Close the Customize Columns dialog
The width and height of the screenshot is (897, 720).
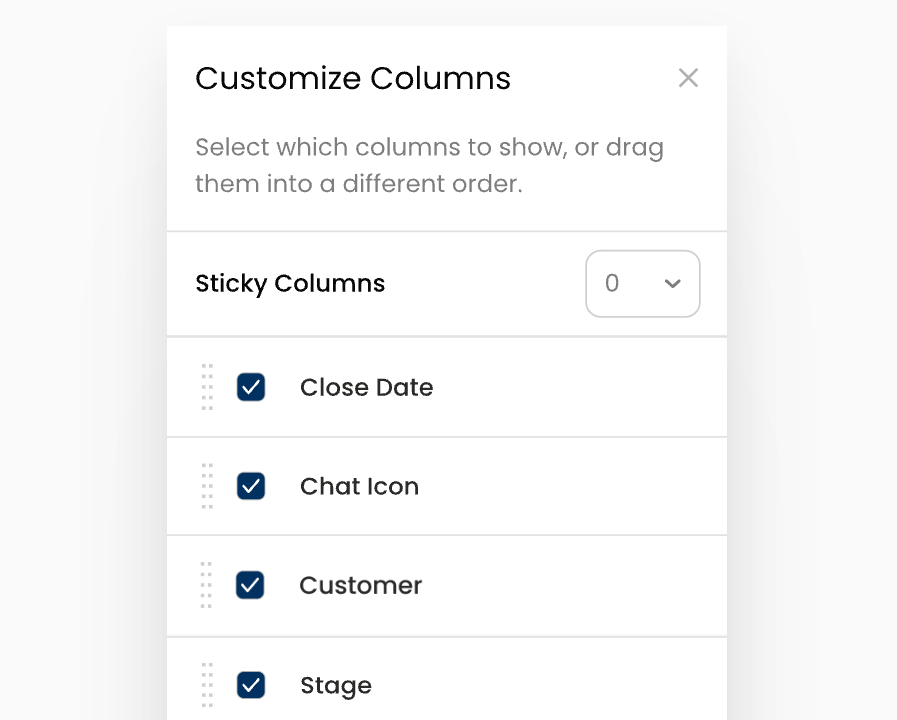pyautogui.click(x=688, y=78)
